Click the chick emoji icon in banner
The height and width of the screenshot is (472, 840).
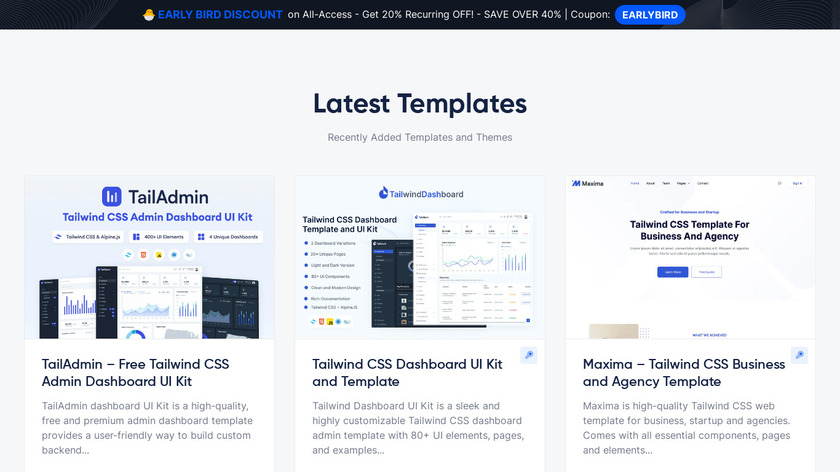[x=149, y=15]
